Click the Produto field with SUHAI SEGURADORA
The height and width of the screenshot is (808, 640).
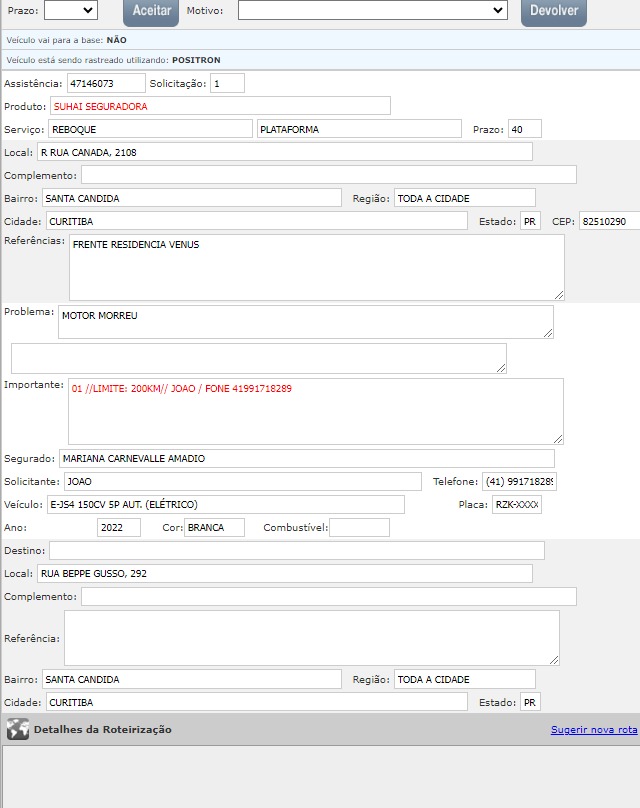[x=220, y=106]
